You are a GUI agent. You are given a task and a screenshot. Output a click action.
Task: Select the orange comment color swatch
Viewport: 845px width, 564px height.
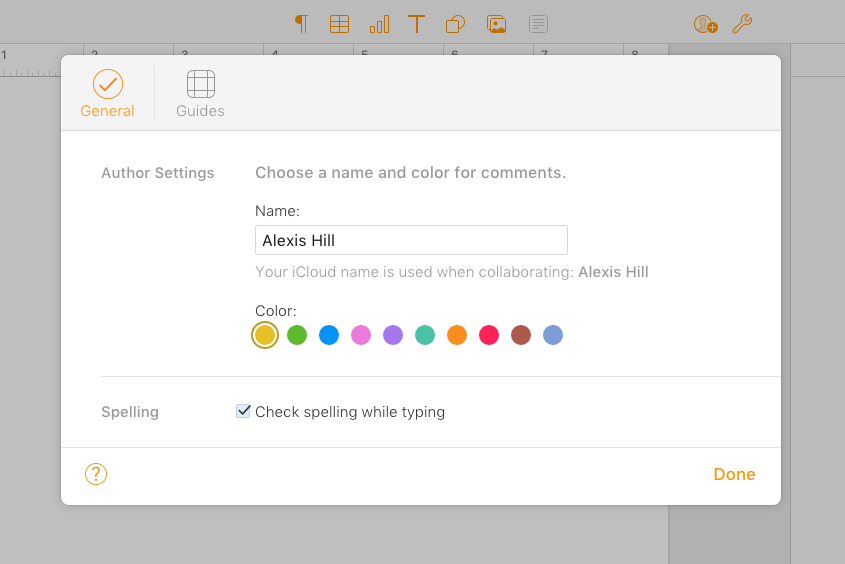click(457, 335)
